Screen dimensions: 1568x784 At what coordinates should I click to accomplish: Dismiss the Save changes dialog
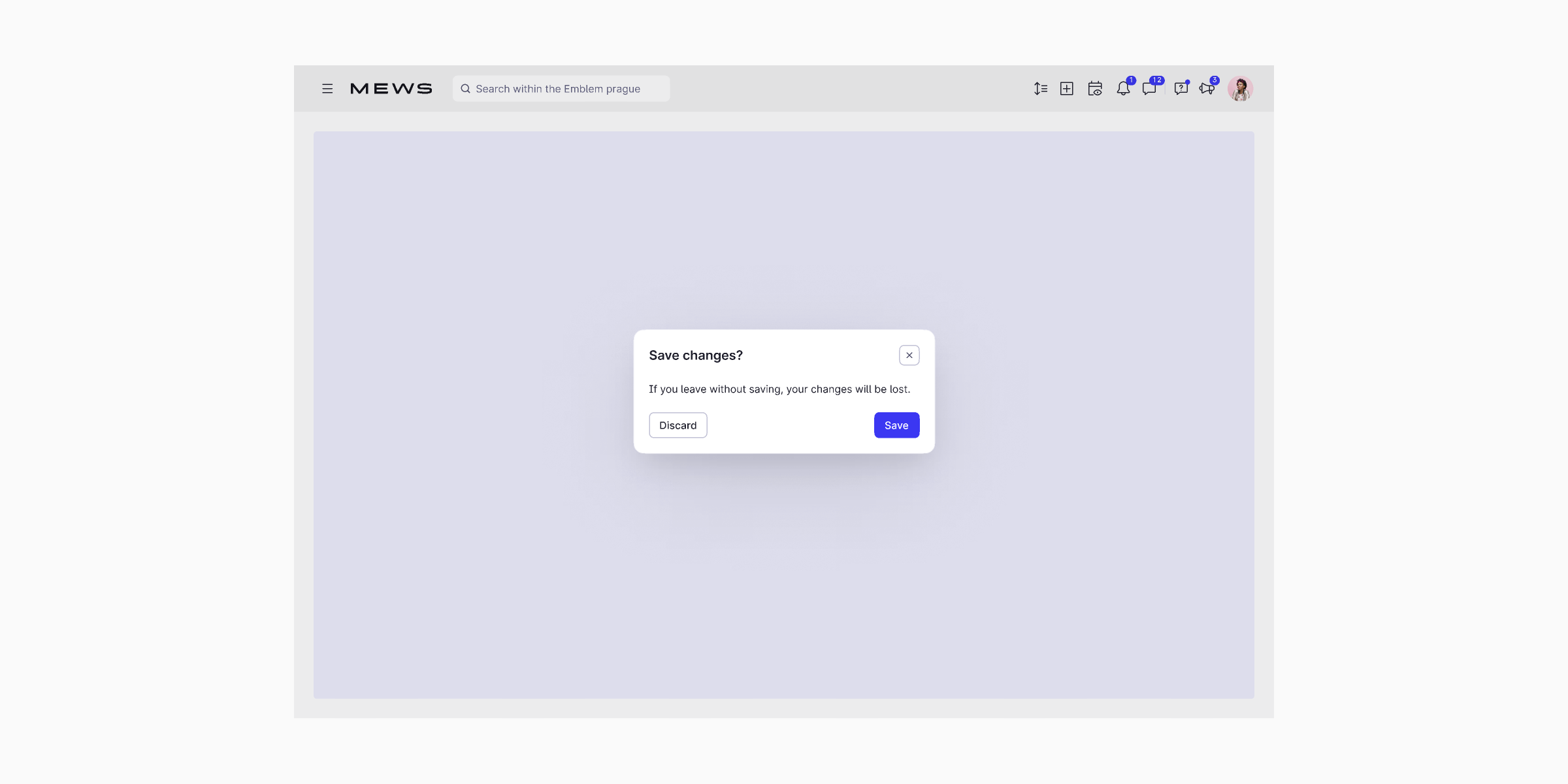909,355
